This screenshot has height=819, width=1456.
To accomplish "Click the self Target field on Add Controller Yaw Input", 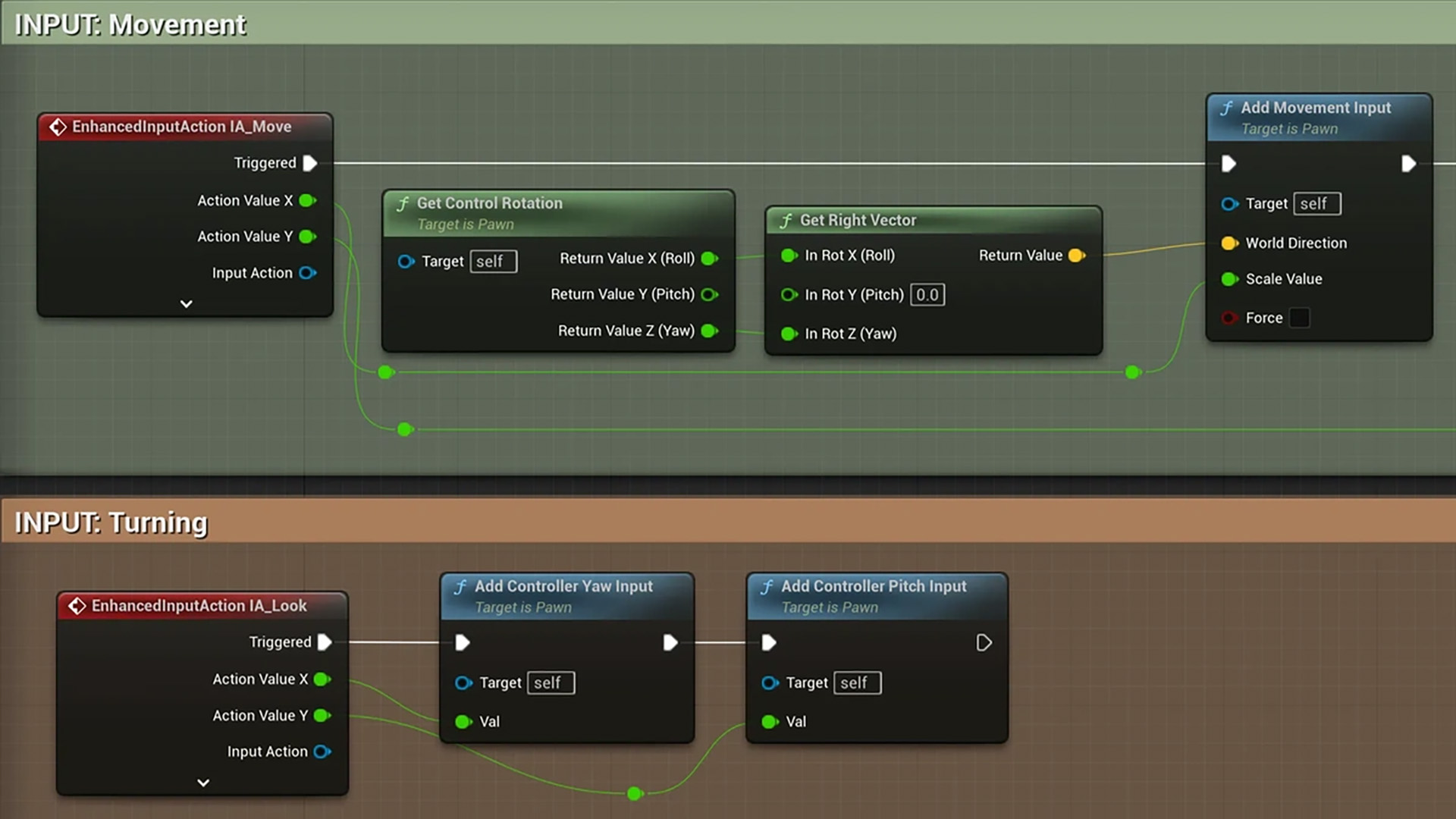I will (x=551, y=682).
